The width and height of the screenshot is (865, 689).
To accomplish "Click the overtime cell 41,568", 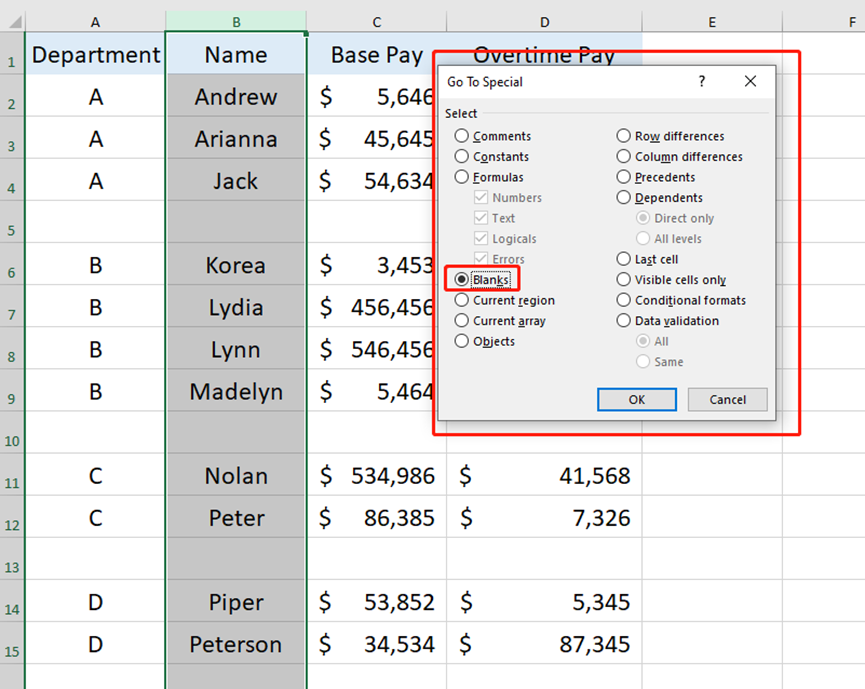I will 544,475.
